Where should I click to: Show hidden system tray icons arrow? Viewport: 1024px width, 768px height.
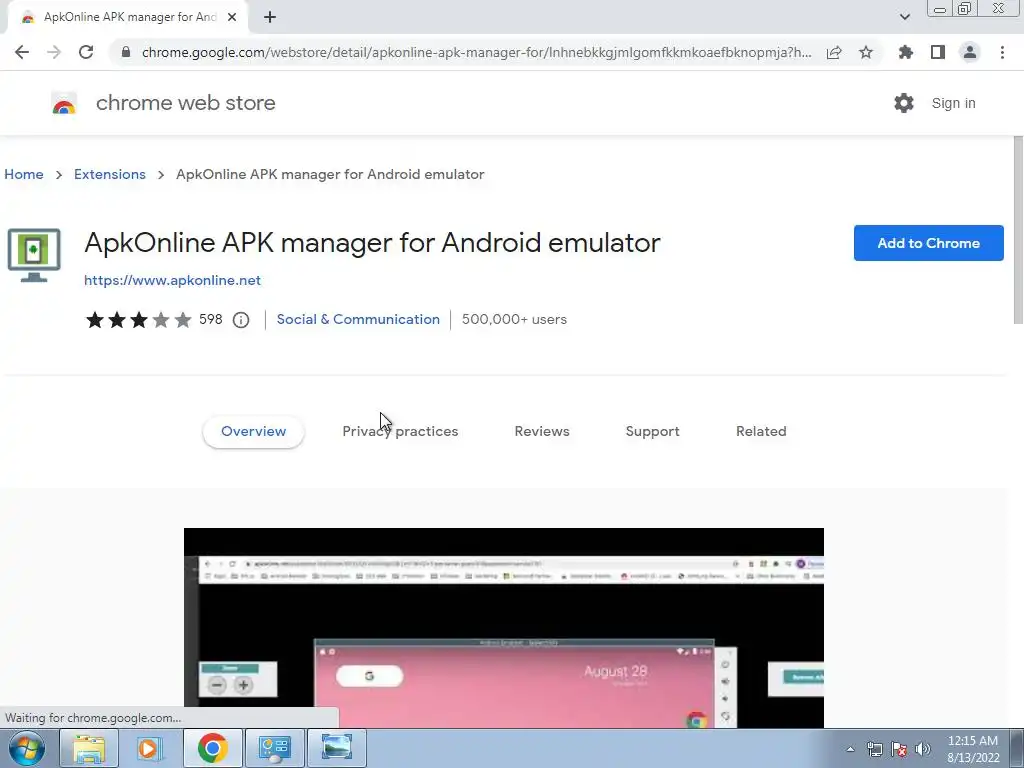pos(850,749)
